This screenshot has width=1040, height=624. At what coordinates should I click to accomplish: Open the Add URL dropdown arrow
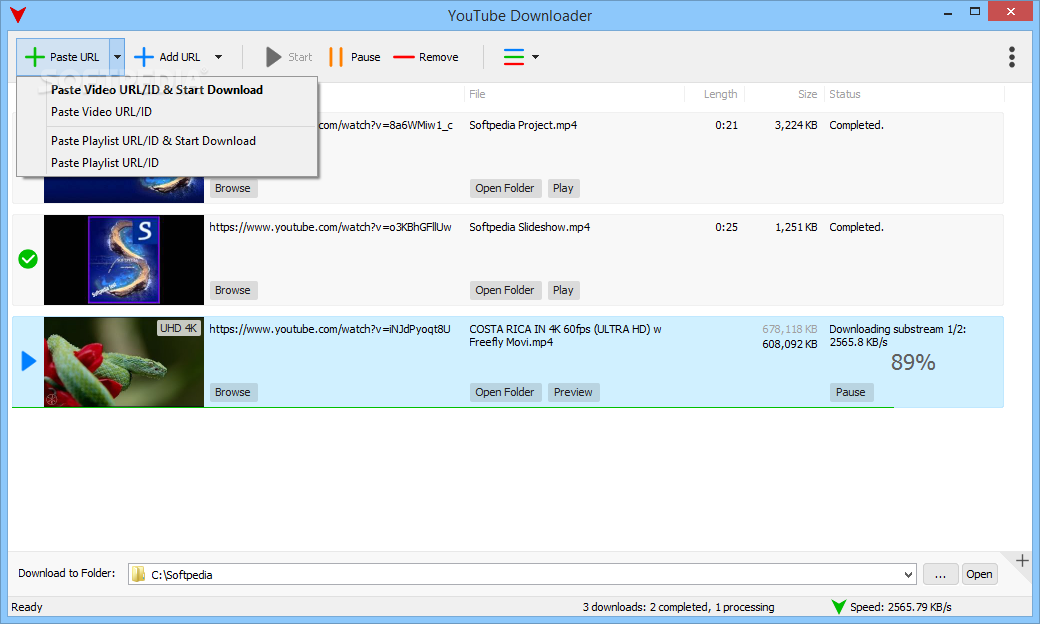pyautogui.click(x=218, y=57)
